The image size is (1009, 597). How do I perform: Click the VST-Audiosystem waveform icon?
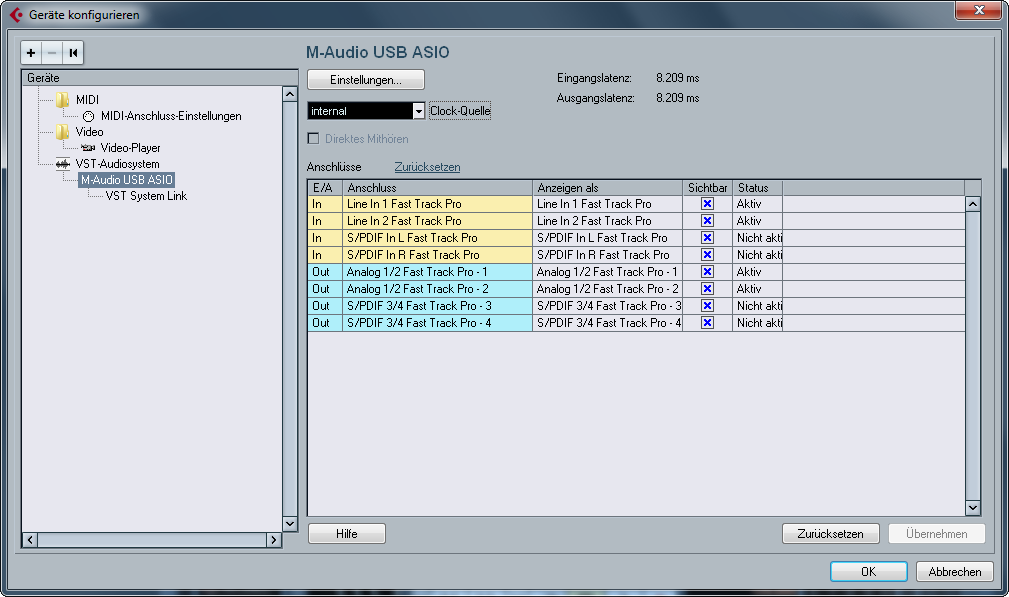[62, 164]
